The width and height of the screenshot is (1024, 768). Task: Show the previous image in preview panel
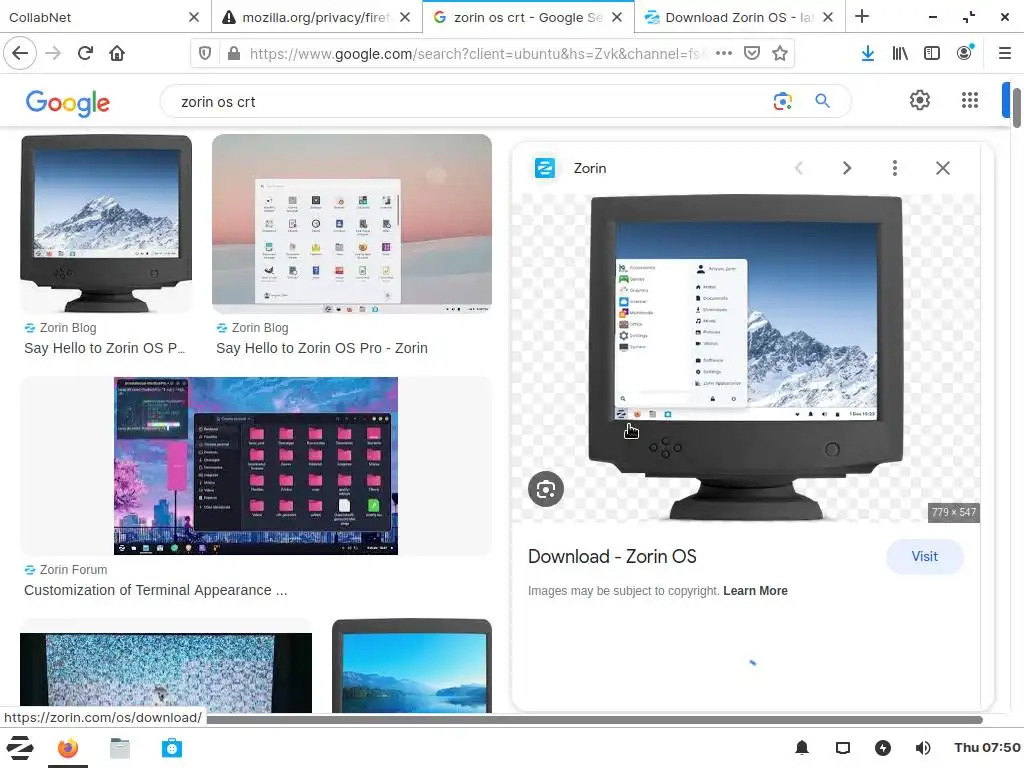pyautogui.click(x=799, y=168)
